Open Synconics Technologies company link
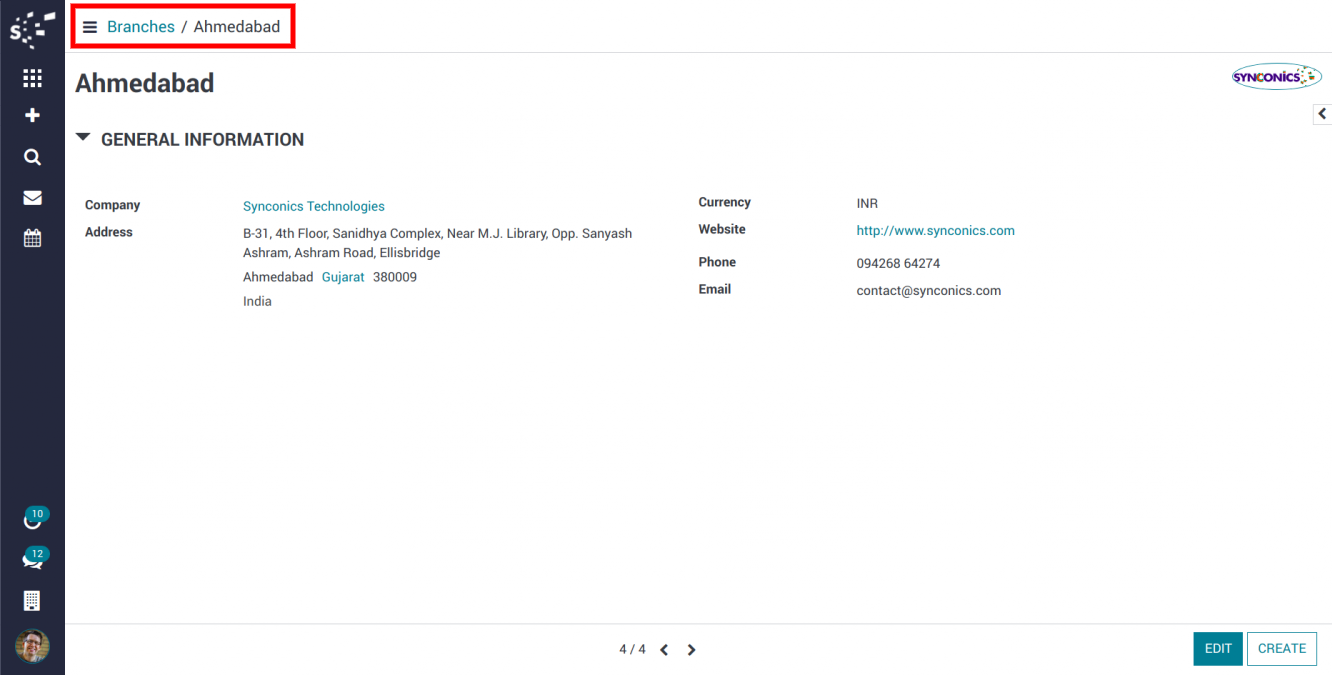The image size is (1332, 675). pyautogui.click(x=313, y=206)
